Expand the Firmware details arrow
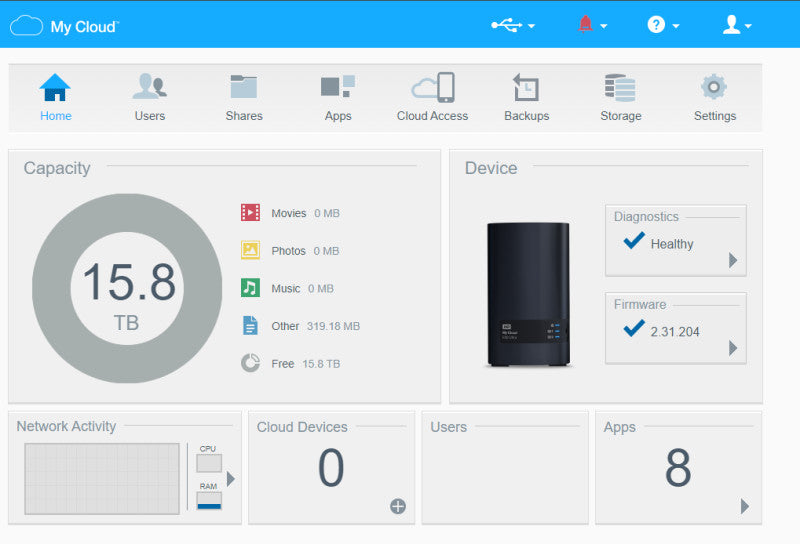The image size is (800, 544). 733,348
